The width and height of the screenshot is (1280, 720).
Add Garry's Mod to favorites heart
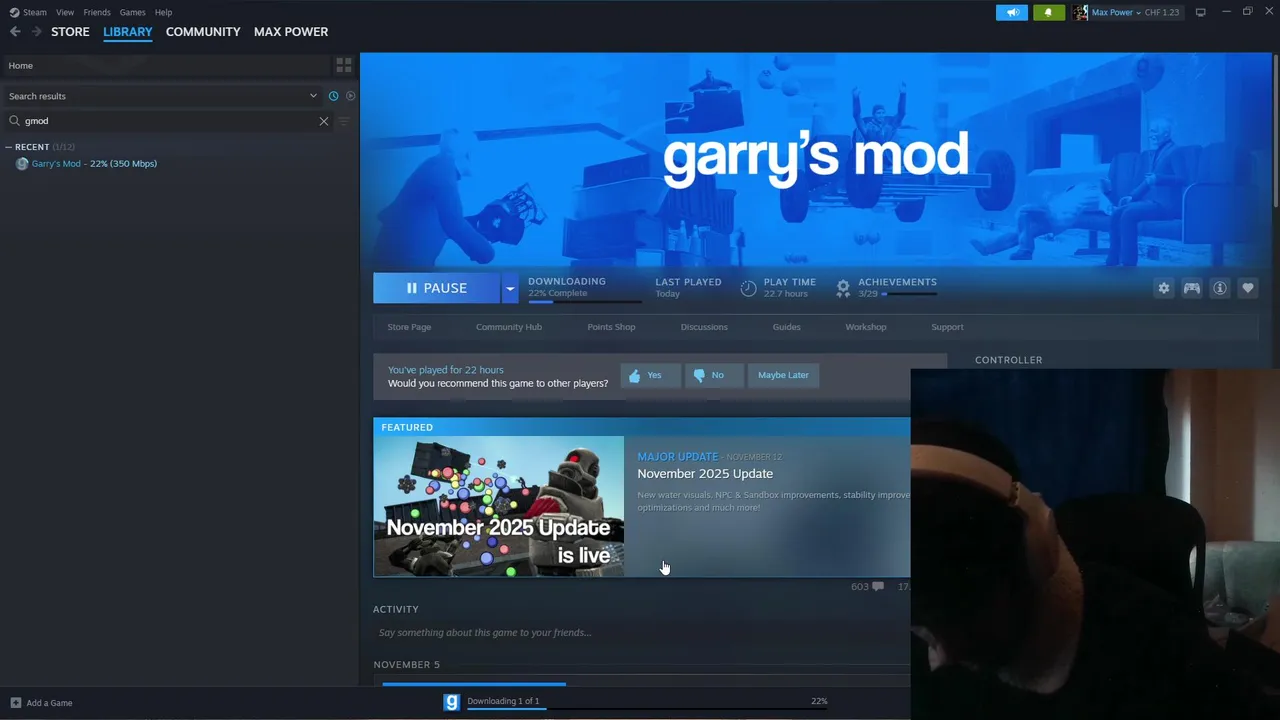coord(1247,288)
